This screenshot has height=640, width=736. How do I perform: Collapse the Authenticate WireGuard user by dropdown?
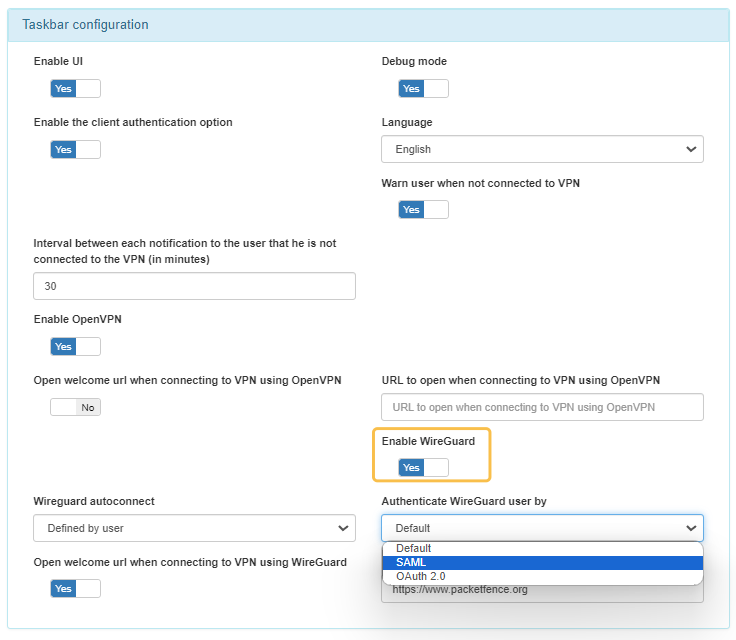coord(541,528)
